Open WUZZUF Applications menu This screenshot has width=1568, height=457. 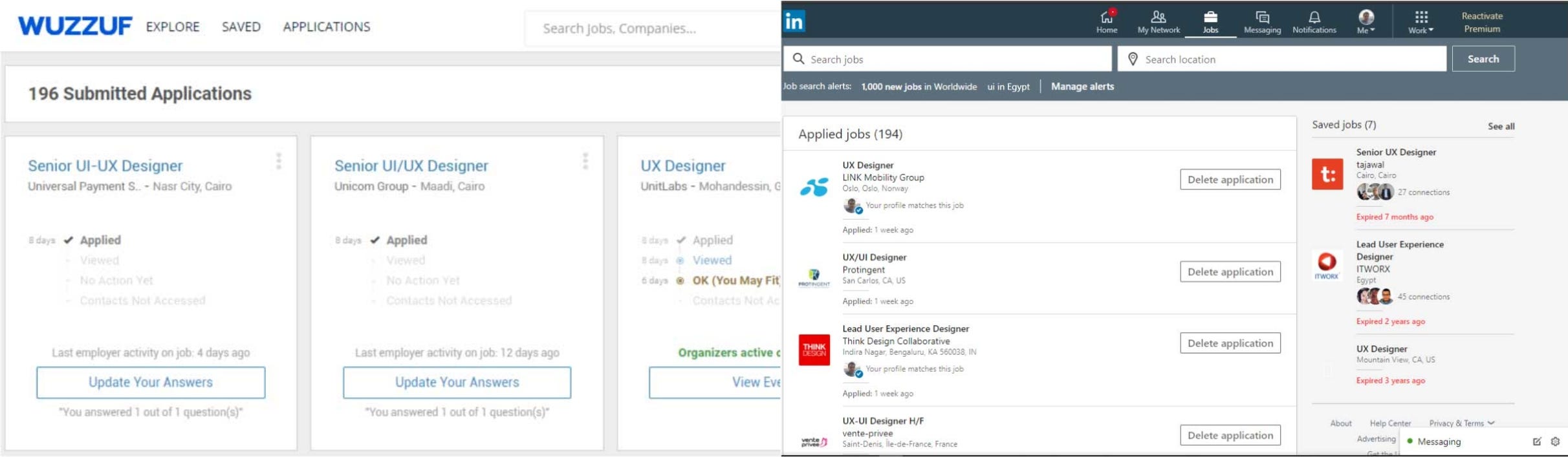[x=327, y=27]
